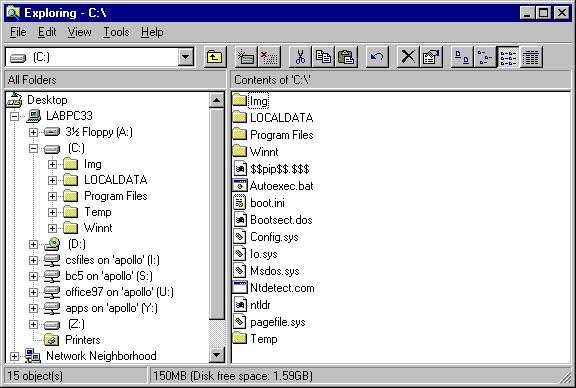Image resolution: width=576 pixels, height=388 pixels.
Task: Expand csfiles on 'apollo' (I:) node
Action: [33, 260]
